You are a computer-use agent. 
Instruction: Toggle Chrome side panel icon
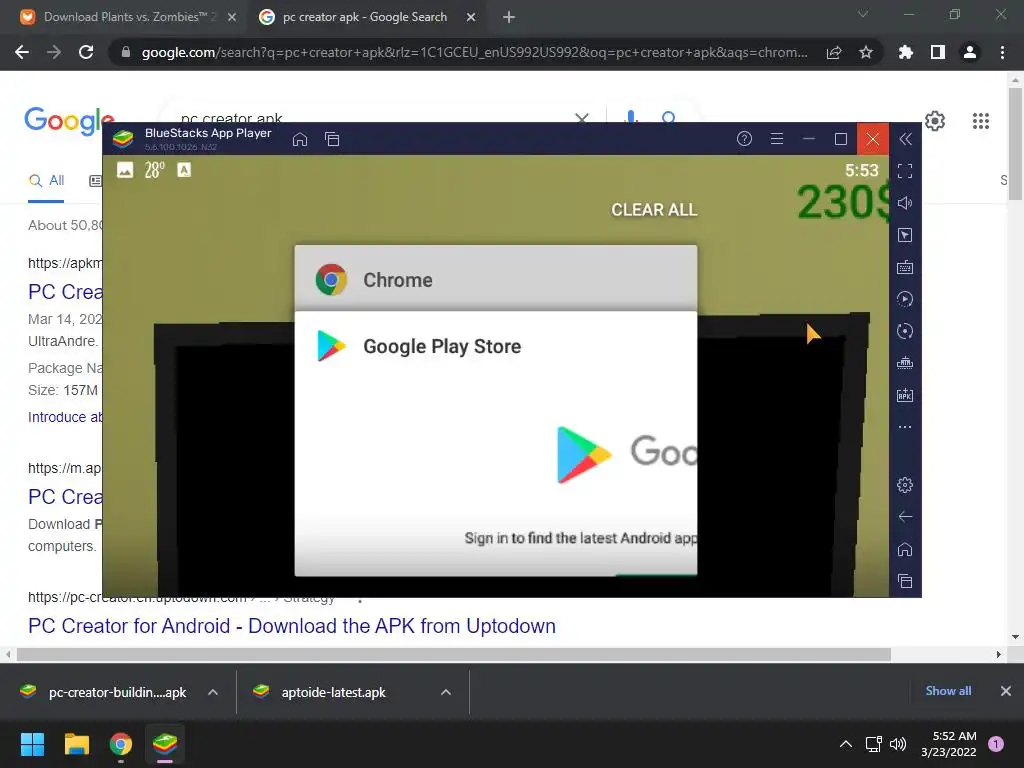coord(938,52)
